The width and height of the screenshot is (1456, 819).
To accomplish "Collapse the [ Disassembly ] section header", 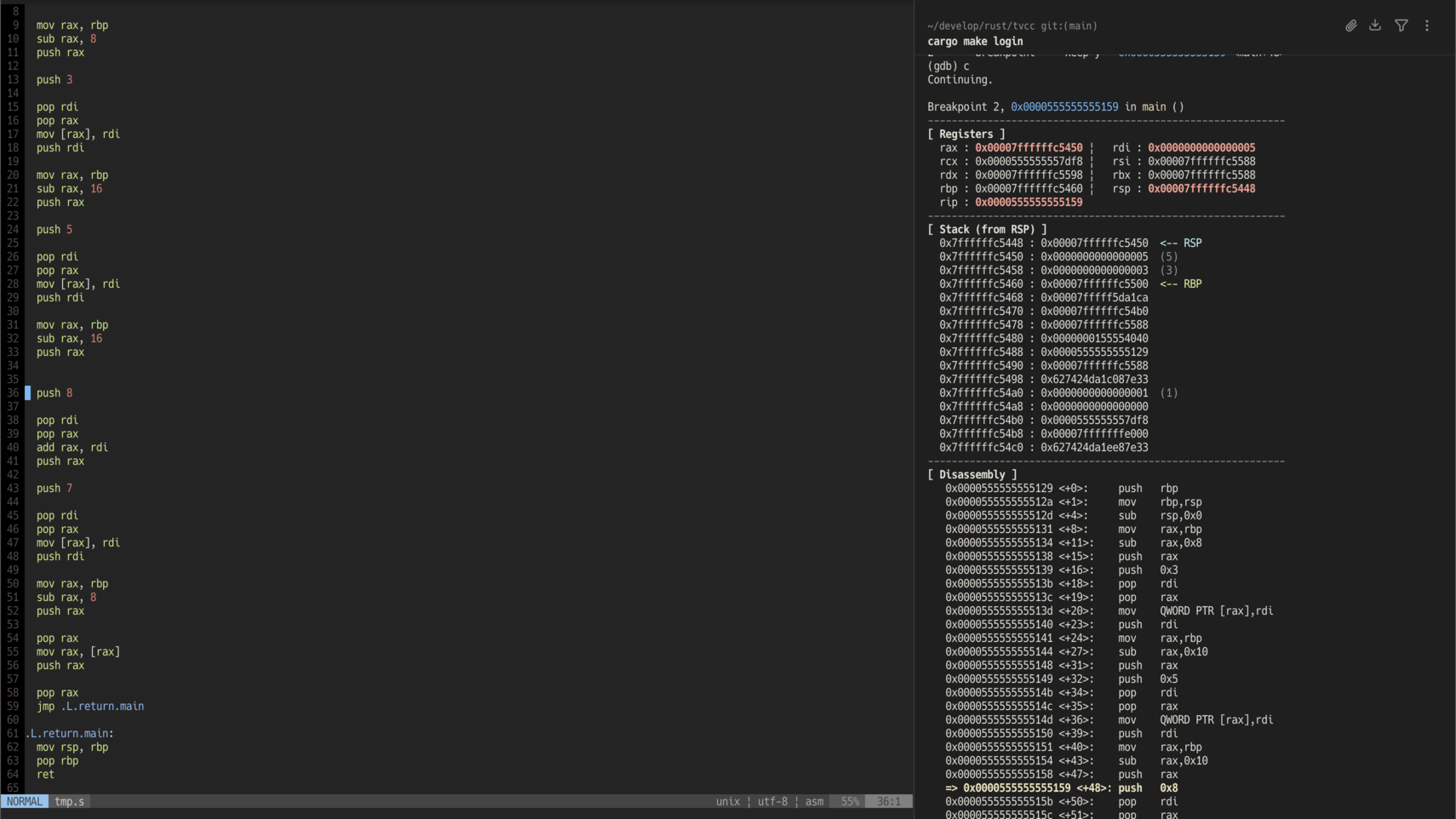I will [x=972, y=474].
